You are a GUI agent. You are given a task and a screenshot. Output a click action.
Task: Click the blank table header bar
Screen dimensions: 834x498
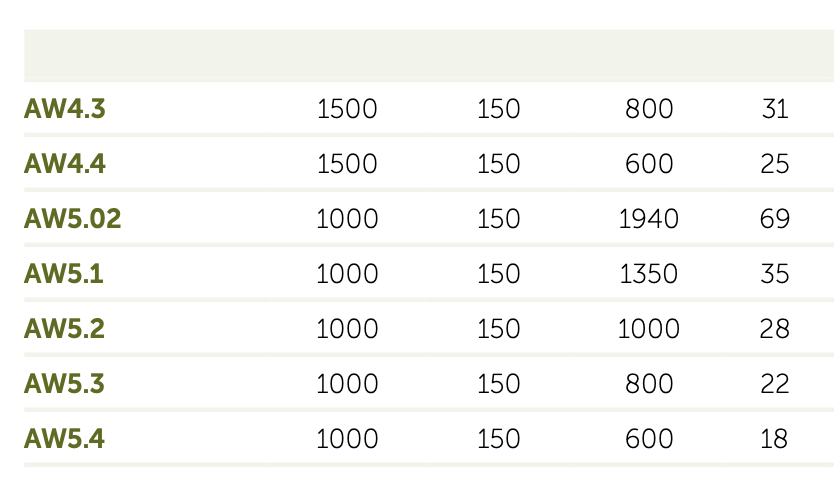click(428, 55)
